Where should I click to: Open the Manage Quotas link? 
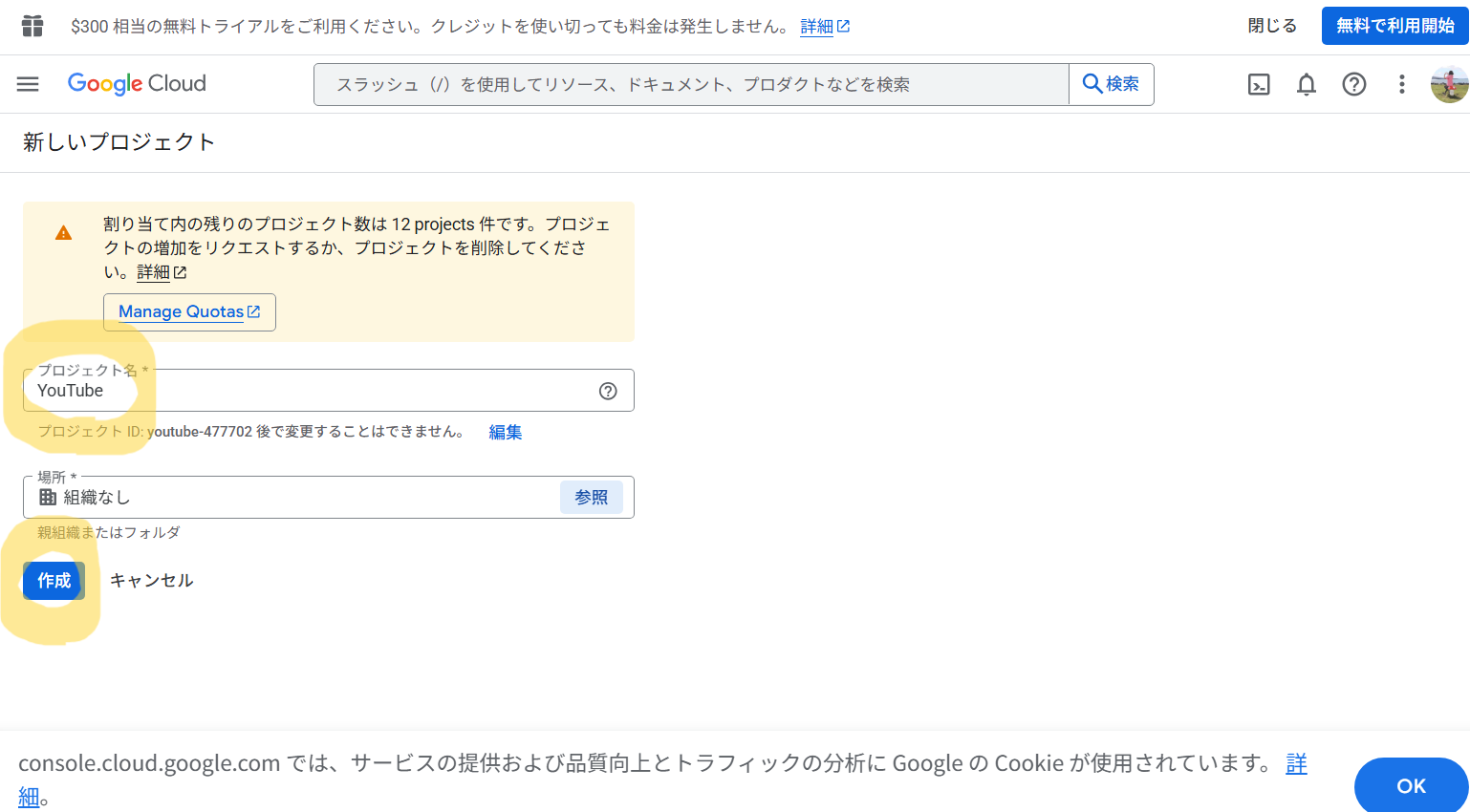tap(189, 312)
